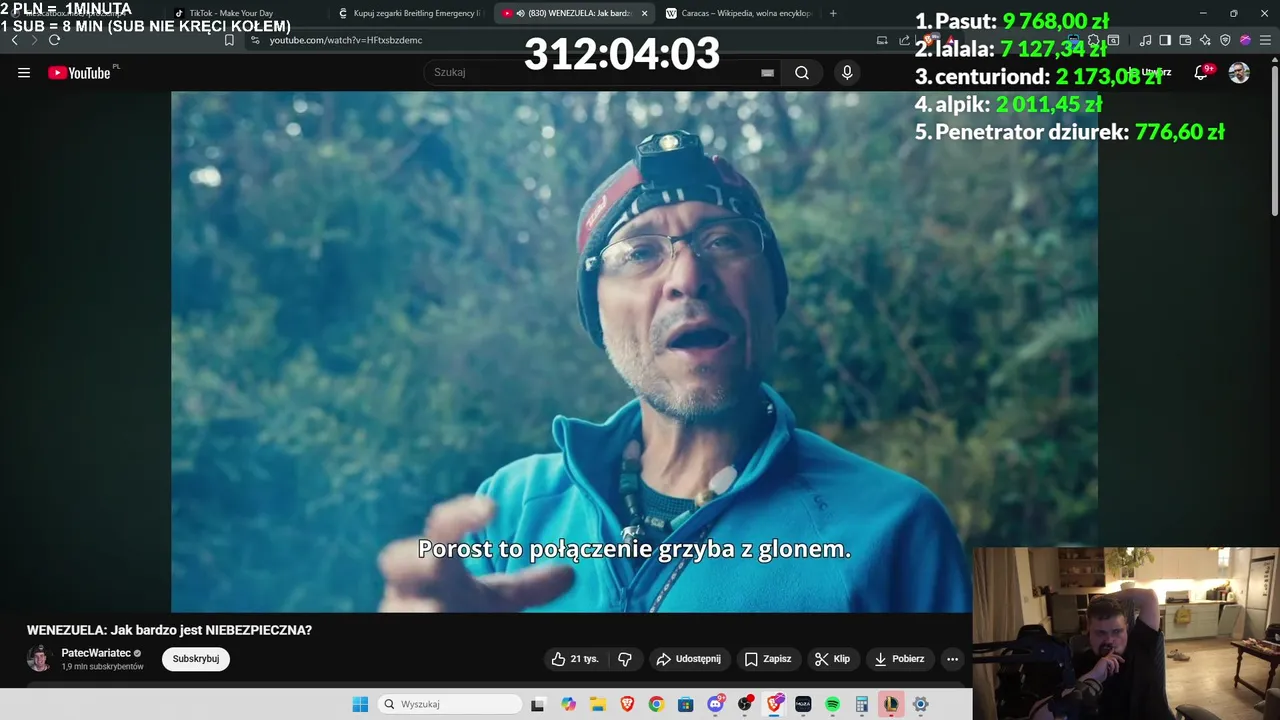This screenshot has width=1280, height=720.
Task: Close the WENEZUELA YouTube tab
Action: 644,13
